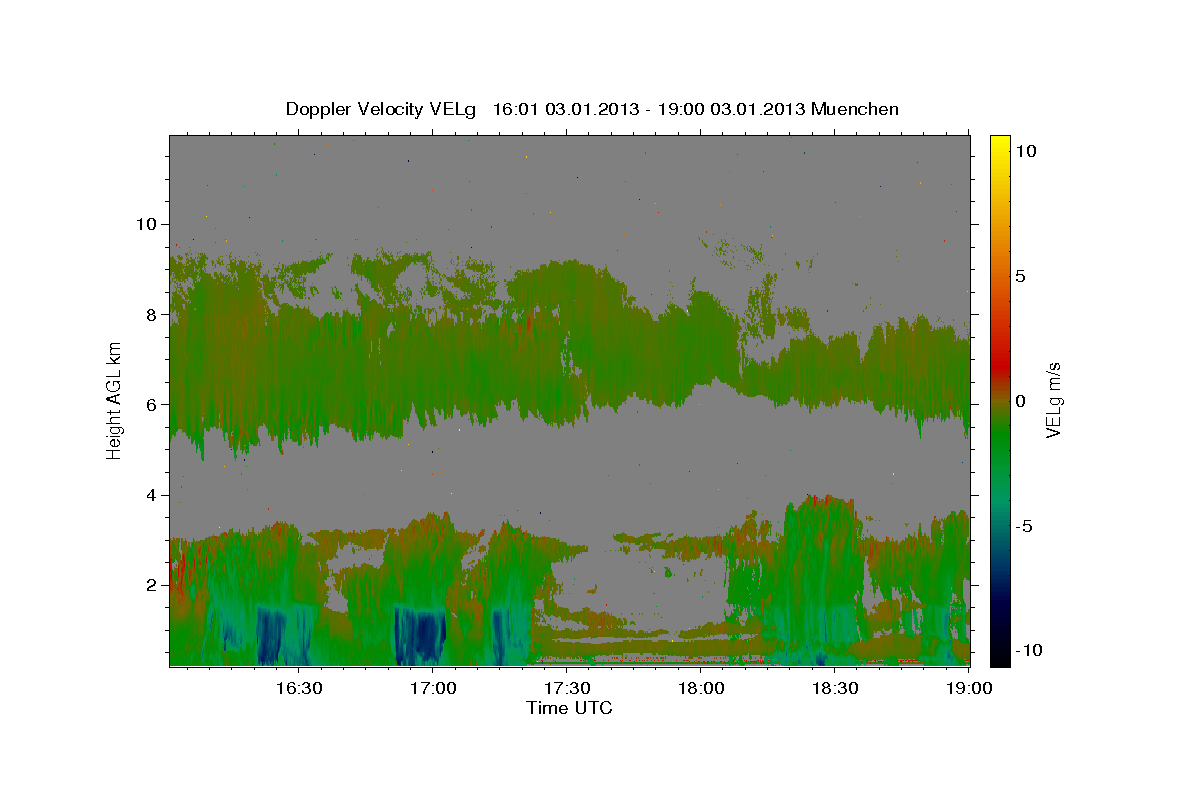The width and height of the screenshot is (1200, 800).
Task: Click the colorbar tick label -10
Action: pyautogui.click(x=1027, y=650)
